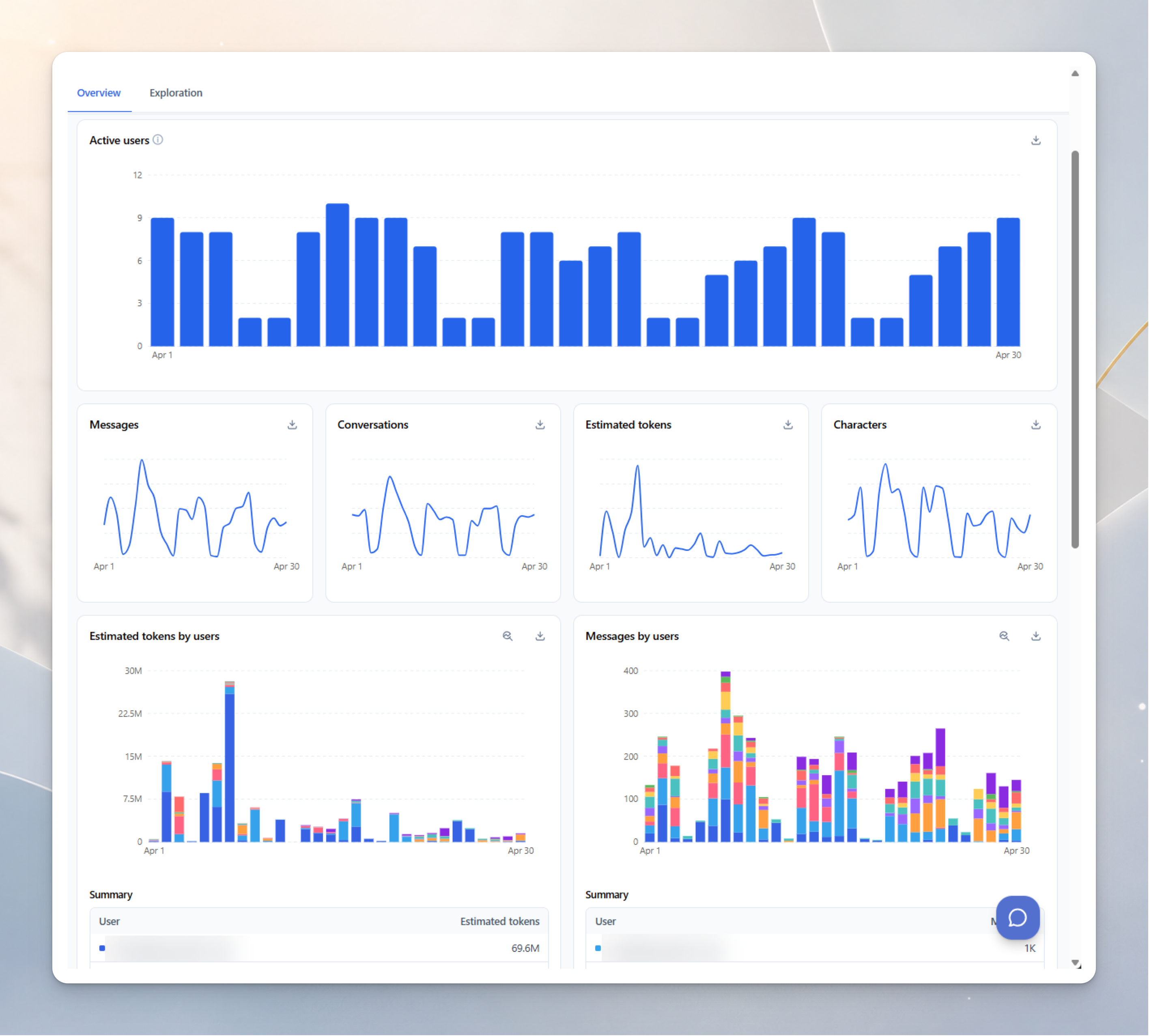Download Estimated tokens by users chart
This screenshot has width=1149, height=1036.
540,636
